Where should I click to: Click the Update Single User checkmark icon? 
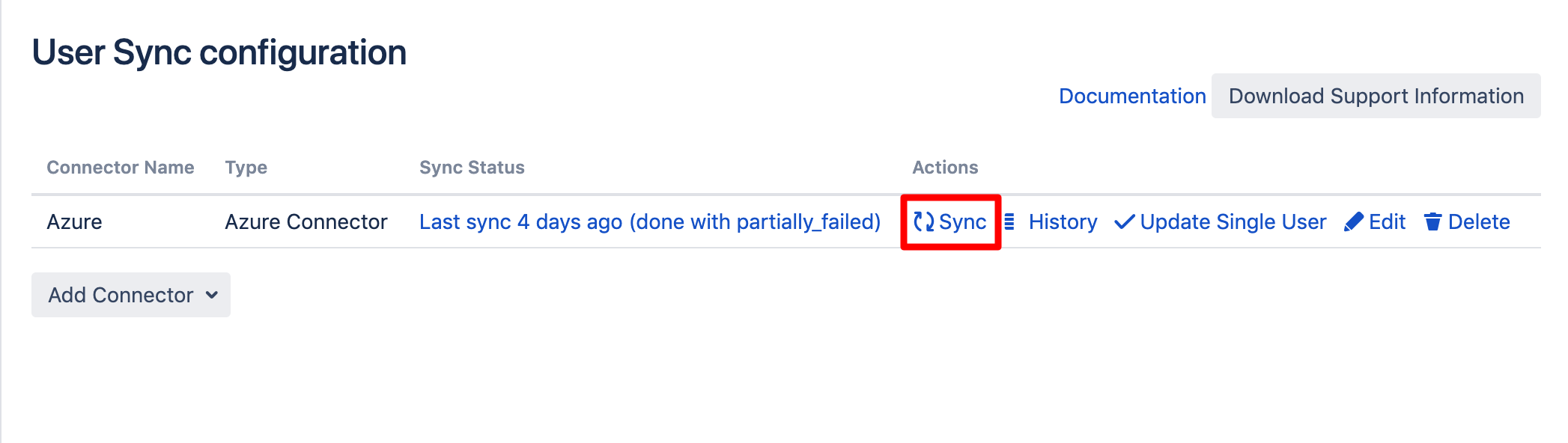pyautogui.click(x=1124, y=222)
